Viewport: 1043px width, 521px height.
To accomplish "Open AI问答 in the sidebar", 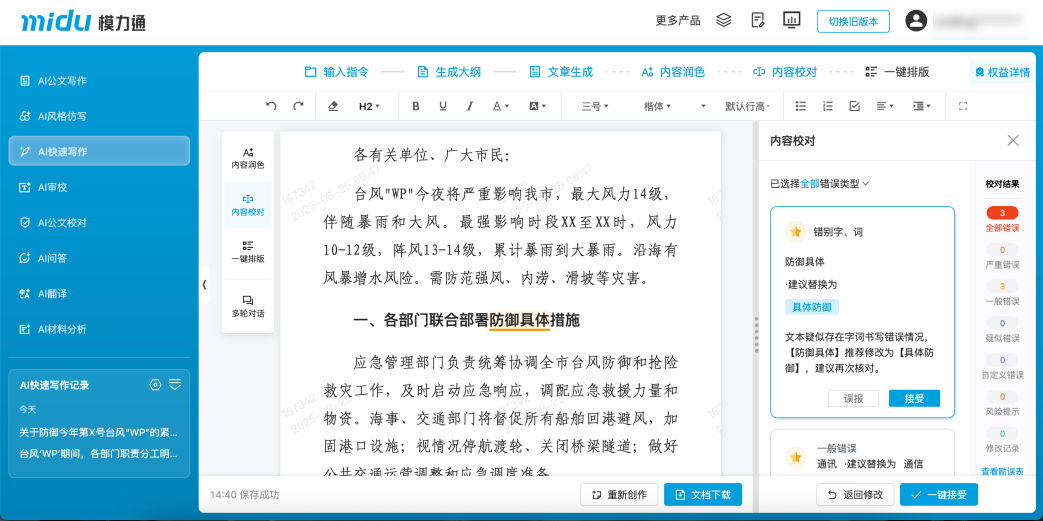I will point(99,258).
